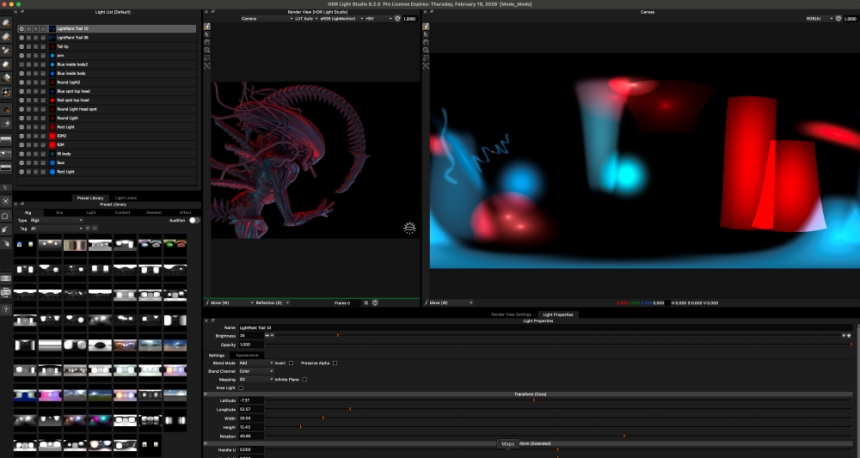Click the sixth round softbox tool in left toolbar
Screen dimensions: 860x458
pos(6,92)
